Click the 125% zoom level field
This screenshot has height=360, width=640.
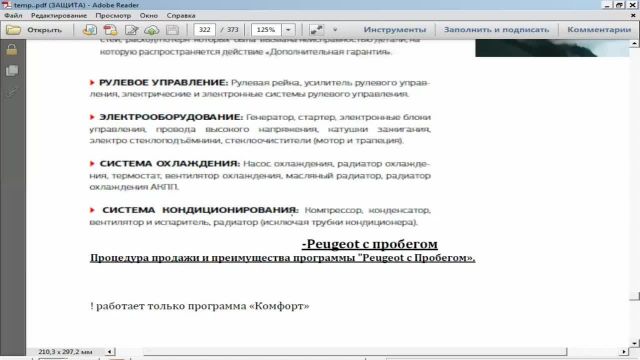pyautogui.click(x=266, y=30)
